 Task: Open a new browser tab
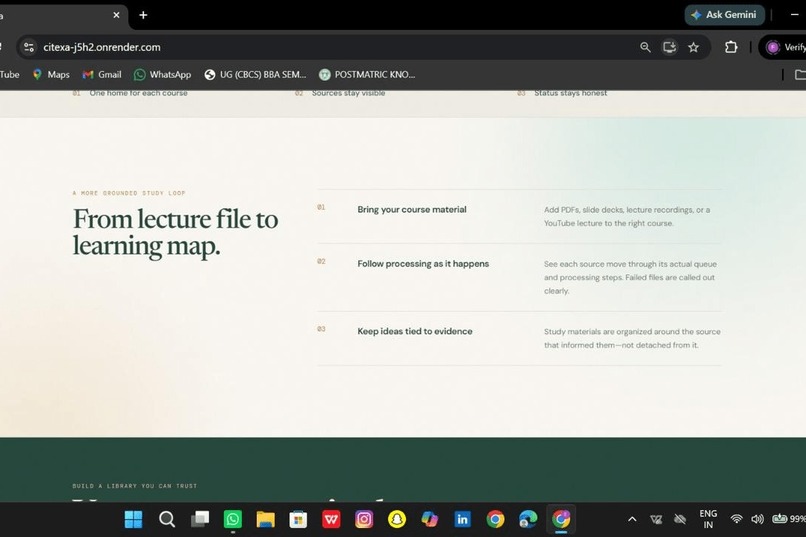tap(143, 15)
